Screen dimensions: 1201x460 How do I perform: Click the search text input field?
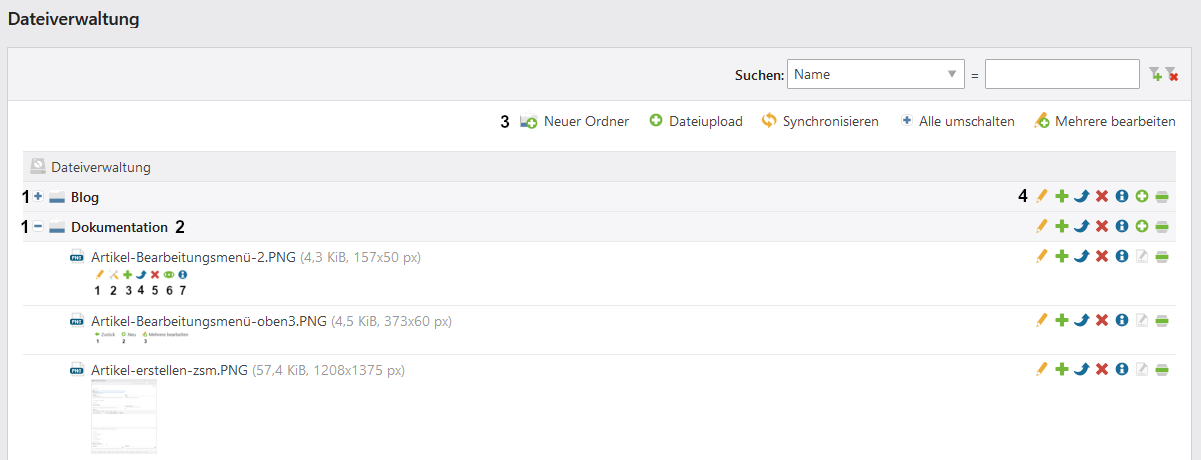click(x=1062, y=74)
